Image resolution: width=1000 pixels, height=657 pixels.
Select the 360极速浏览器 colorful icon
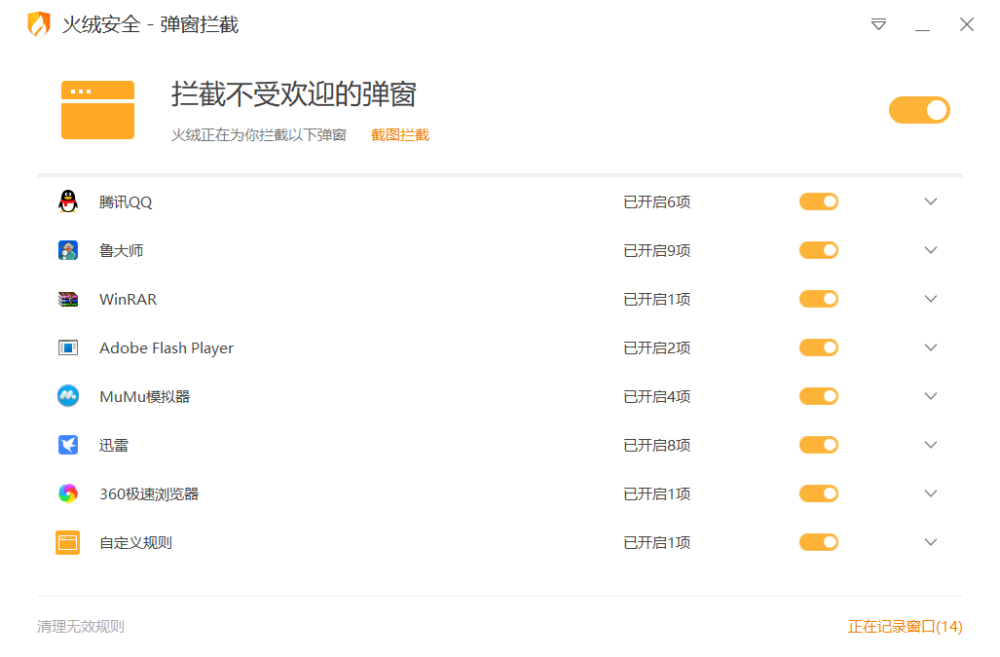(x=68, y=494)
